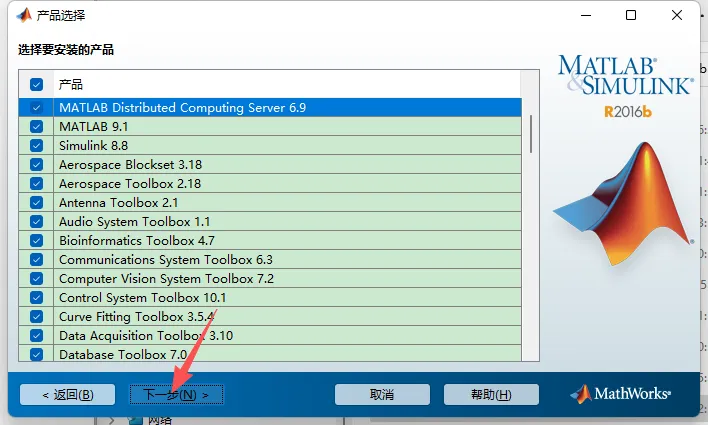The width and height of the screenshot is (708, 425).
Task: Select the Simulink 8.8 product row
Action: pyautogui.click(x=270, y=145)
